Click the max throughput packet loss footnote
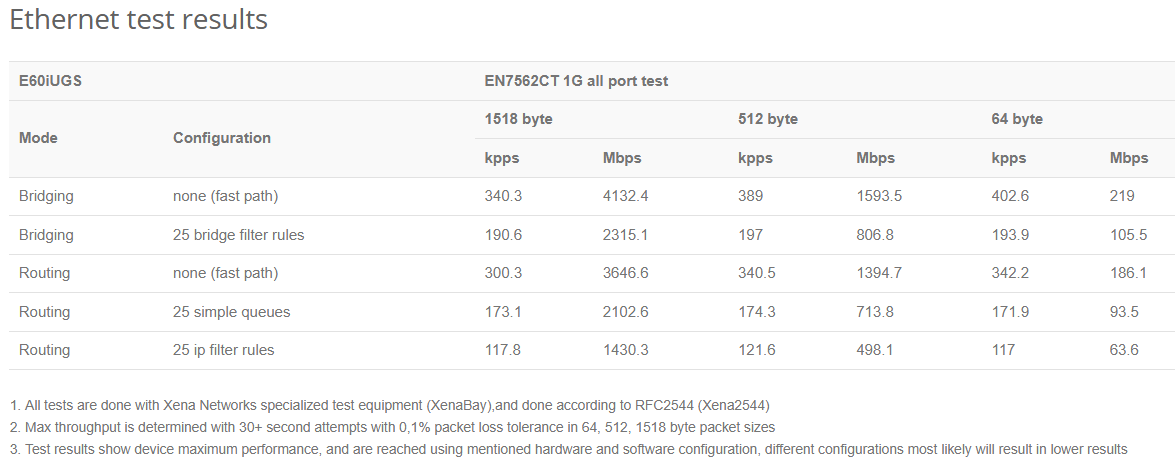This screenshot has width=1175, height=473. click(393, 427)
